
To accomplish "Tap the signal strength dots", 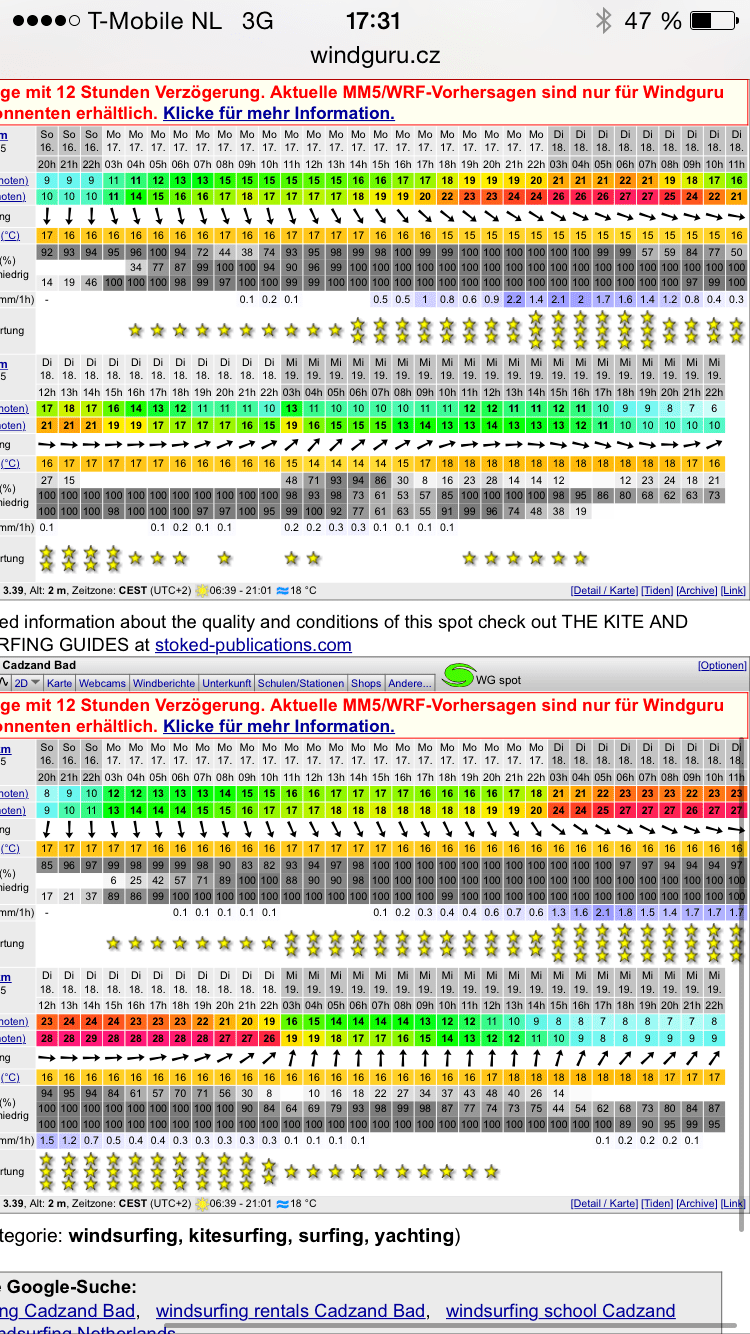I will point(46,21).
